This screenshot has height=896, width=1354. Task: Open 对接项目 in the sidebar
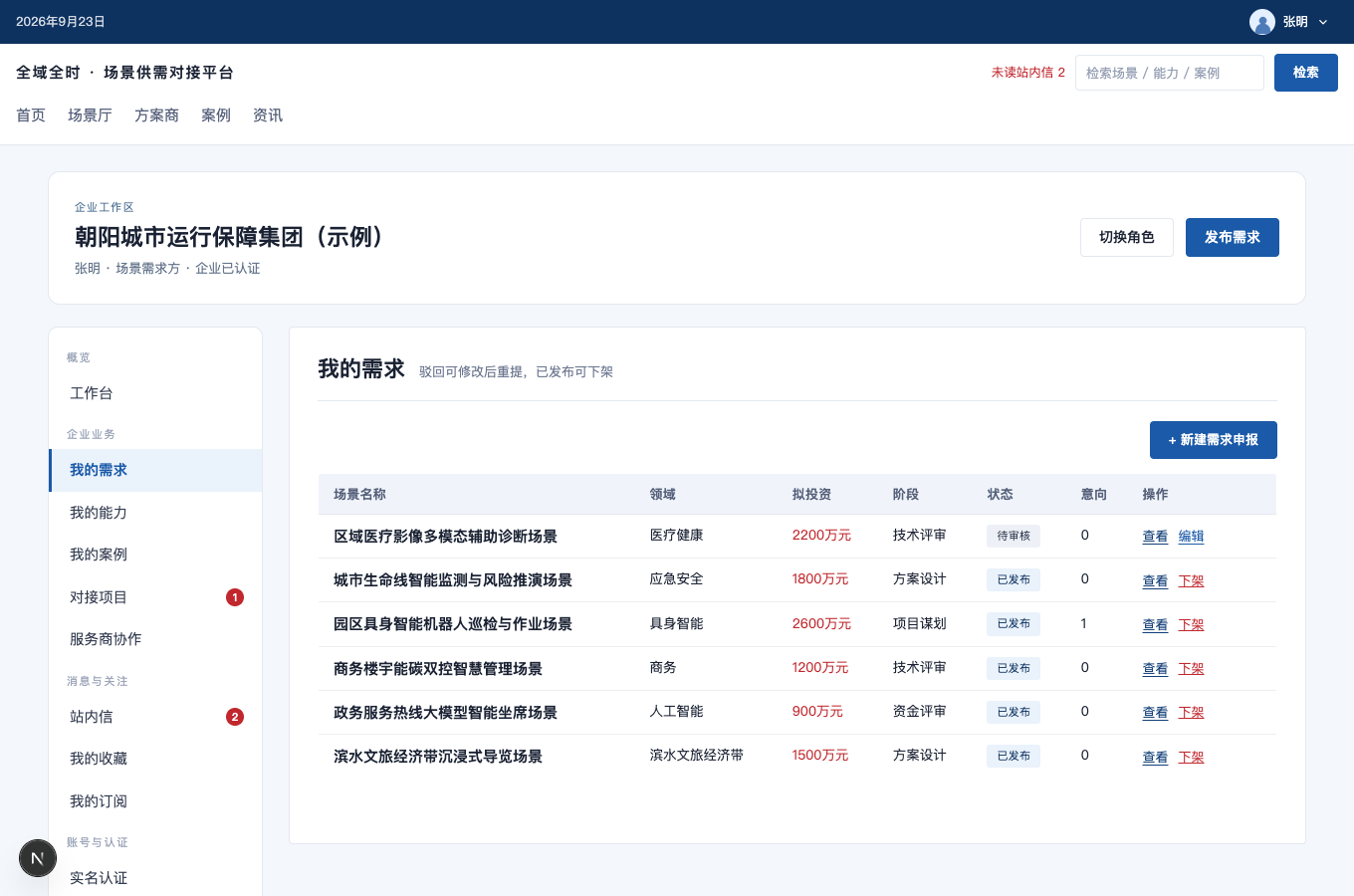155,597
